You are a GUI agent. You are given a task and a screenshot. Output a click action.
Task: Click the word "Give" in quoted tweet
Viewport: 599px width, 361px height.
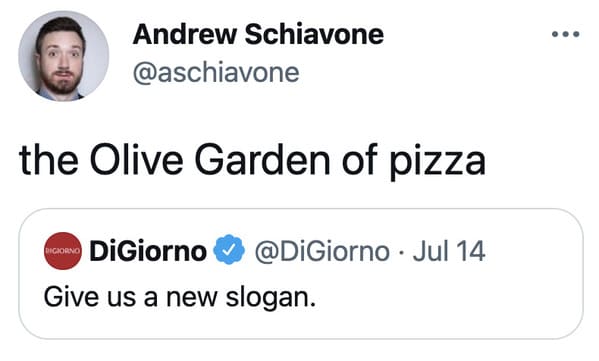71,297
